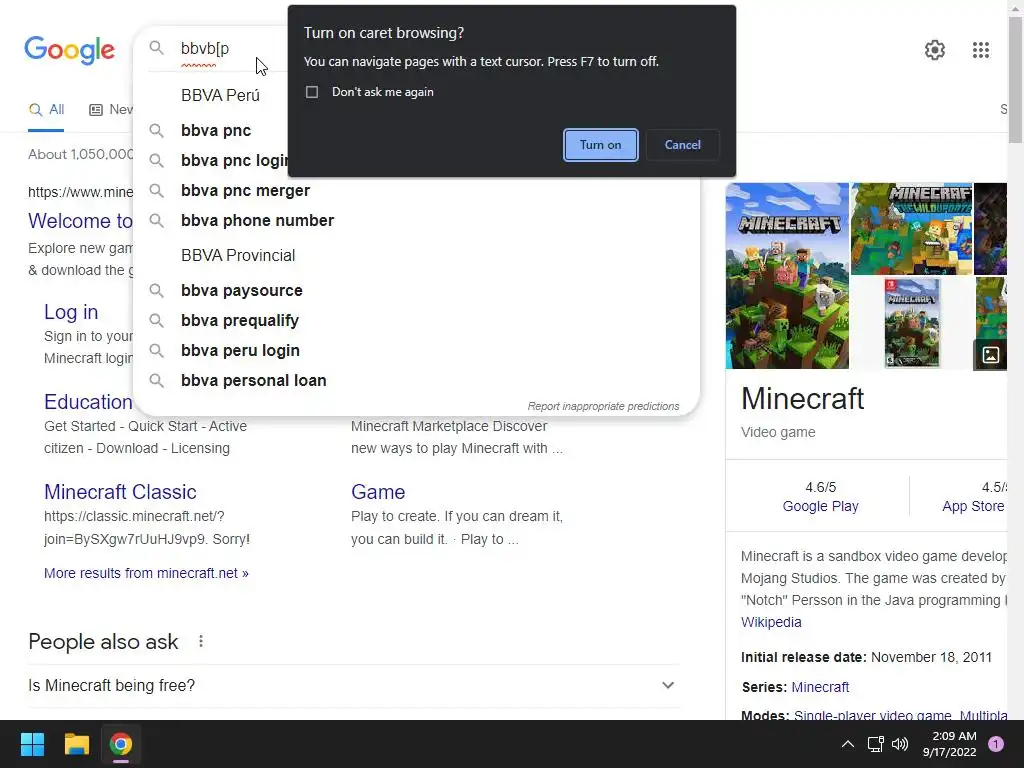Viewport: 1024px width, 768px height.
Task: Open the Minecraft Wild Update thumbnail
Action: coord(911,229)
